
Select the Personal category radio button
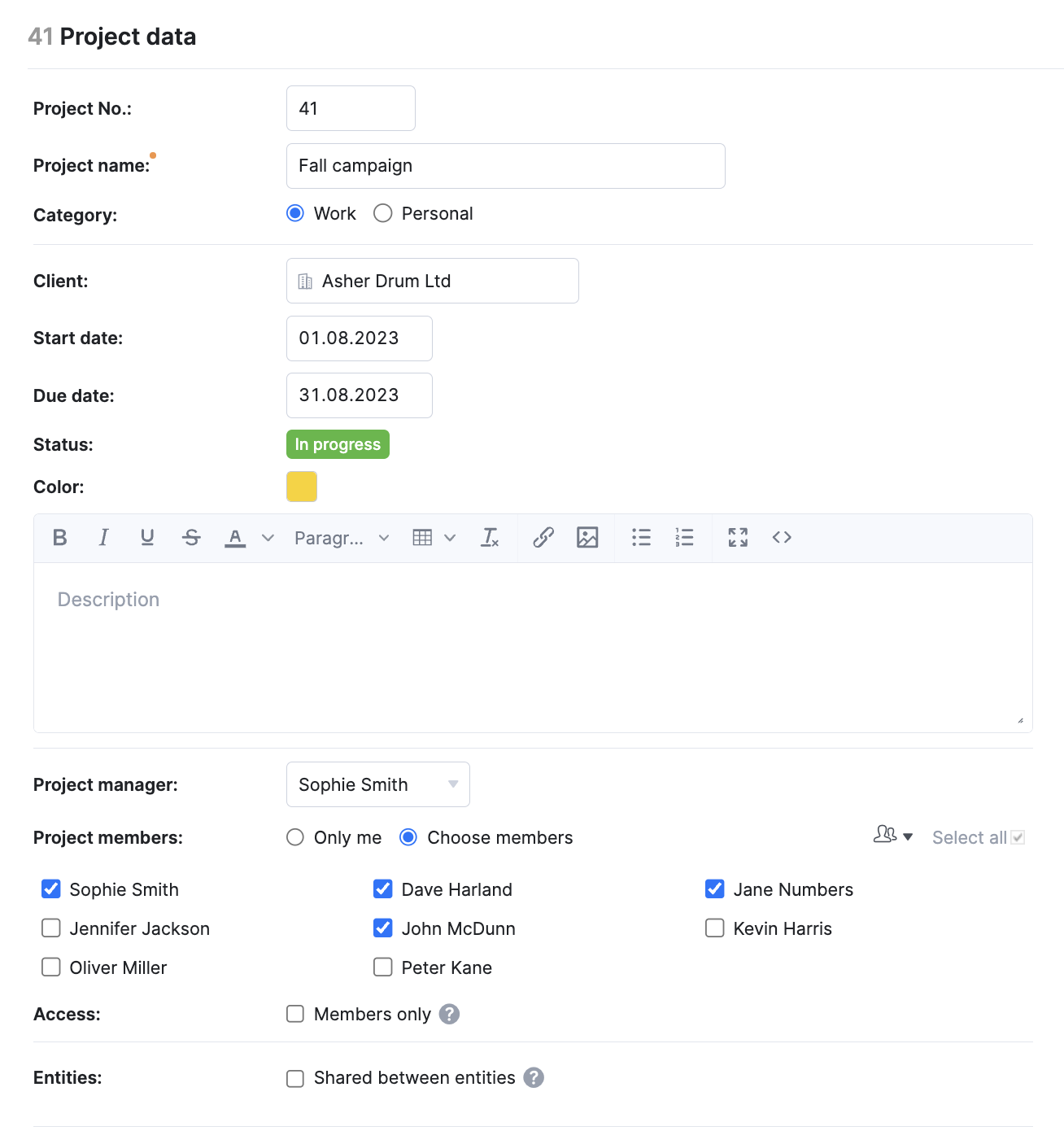point(382,213)
